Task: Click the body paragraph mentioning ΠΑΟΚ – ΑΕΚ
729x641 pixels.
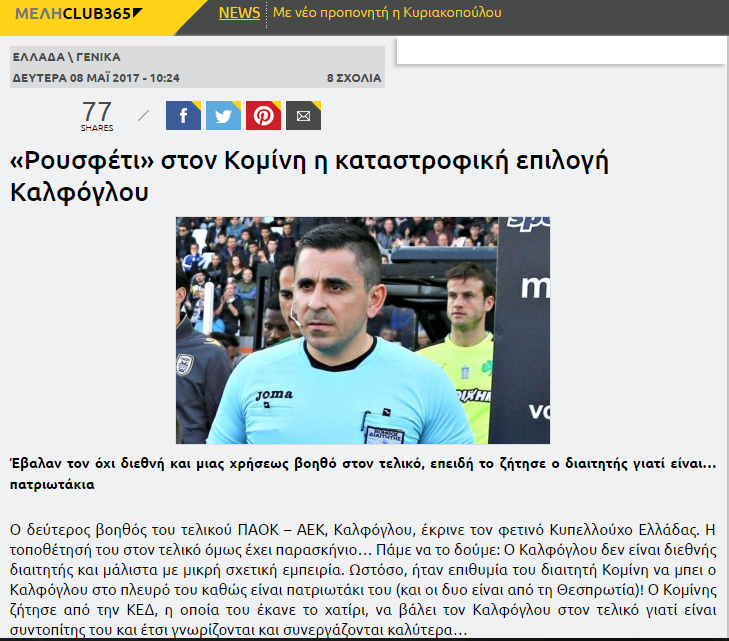Action: [363, 580]
